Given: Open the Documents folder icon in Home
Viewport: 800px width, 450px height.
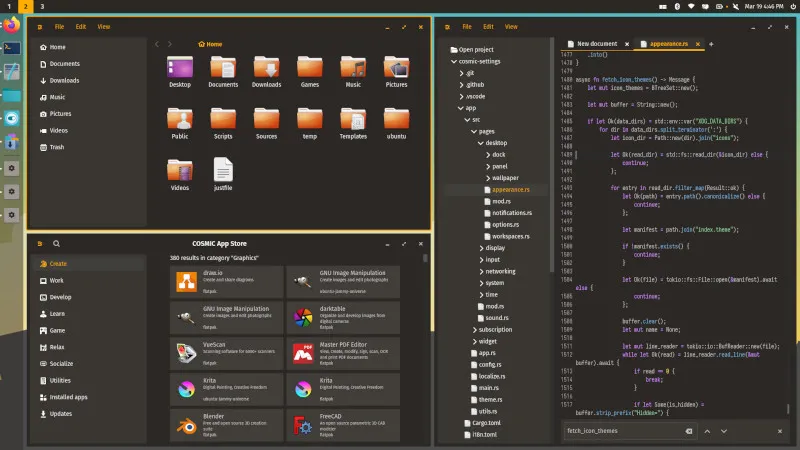Looking at the screenshot, I should (x=223, y=72).
